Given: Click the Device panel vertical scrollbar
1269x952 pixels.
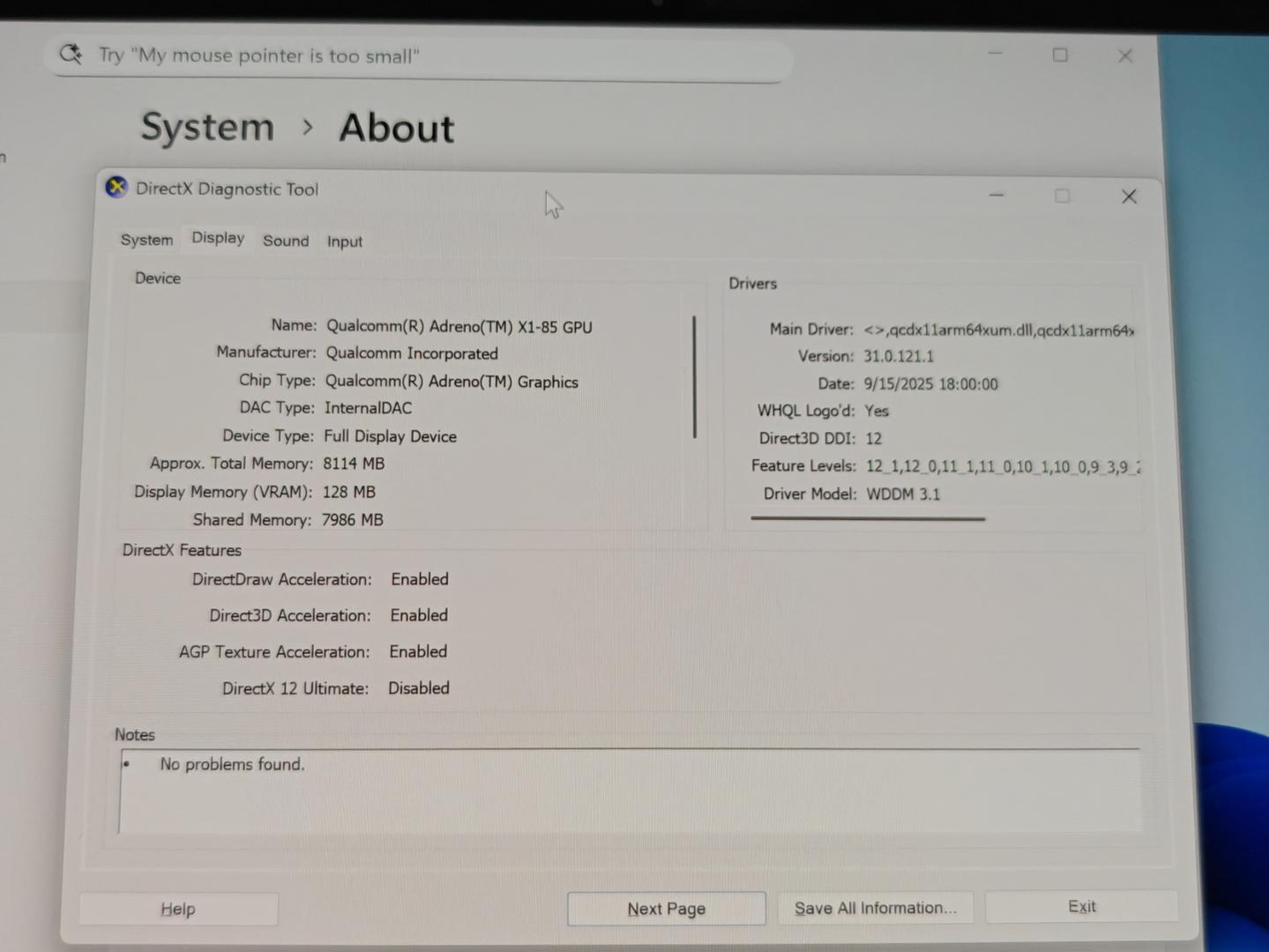Looking at the screenshot, I should click(x=695, y=377).
